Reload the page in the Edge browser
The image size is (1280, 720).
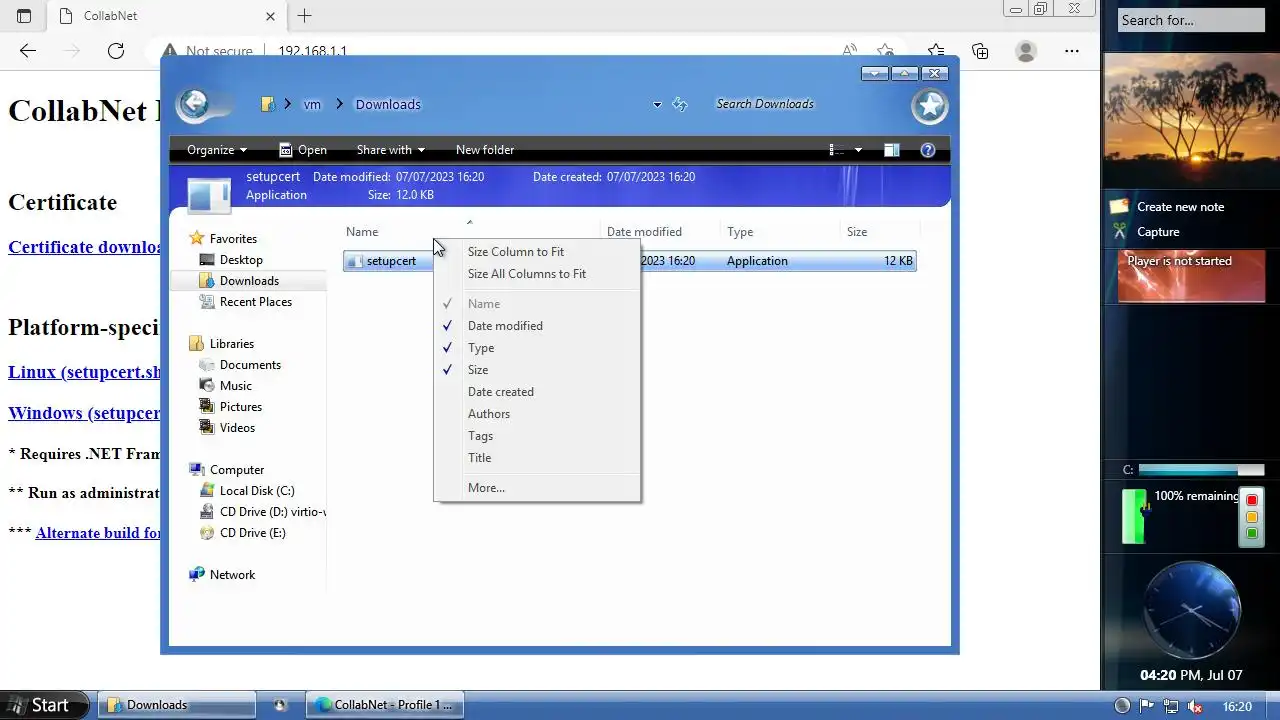click(x=116, y=51)
